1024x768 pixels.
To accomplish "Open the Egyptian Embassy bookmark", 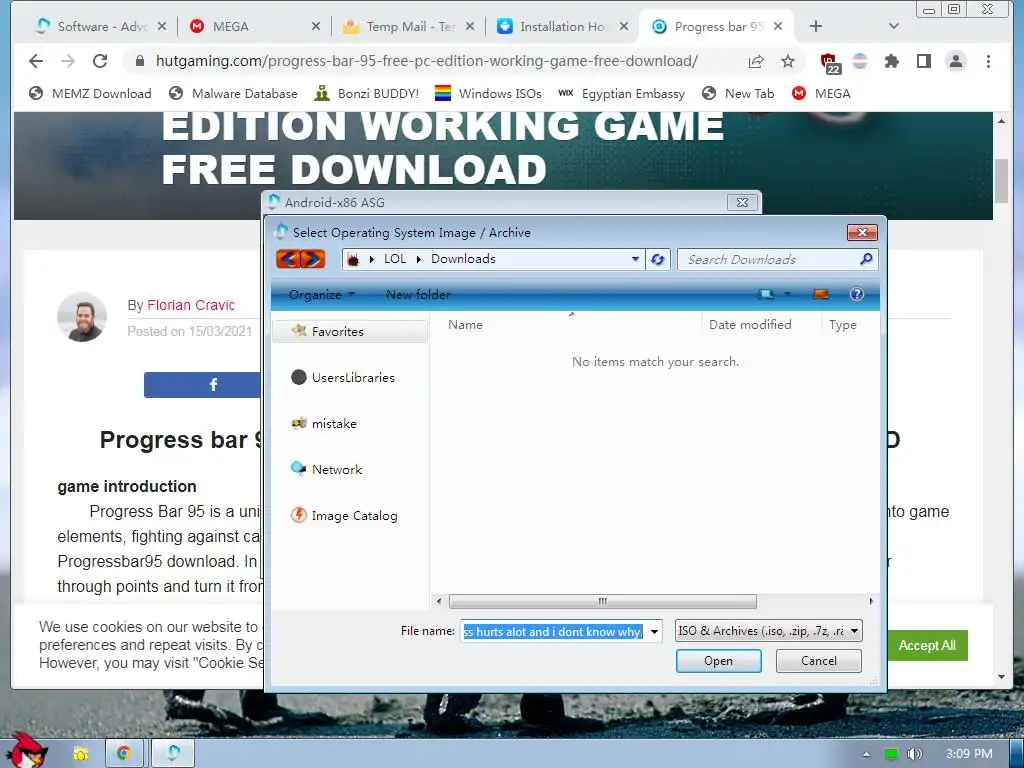I will tap(621, 93).
